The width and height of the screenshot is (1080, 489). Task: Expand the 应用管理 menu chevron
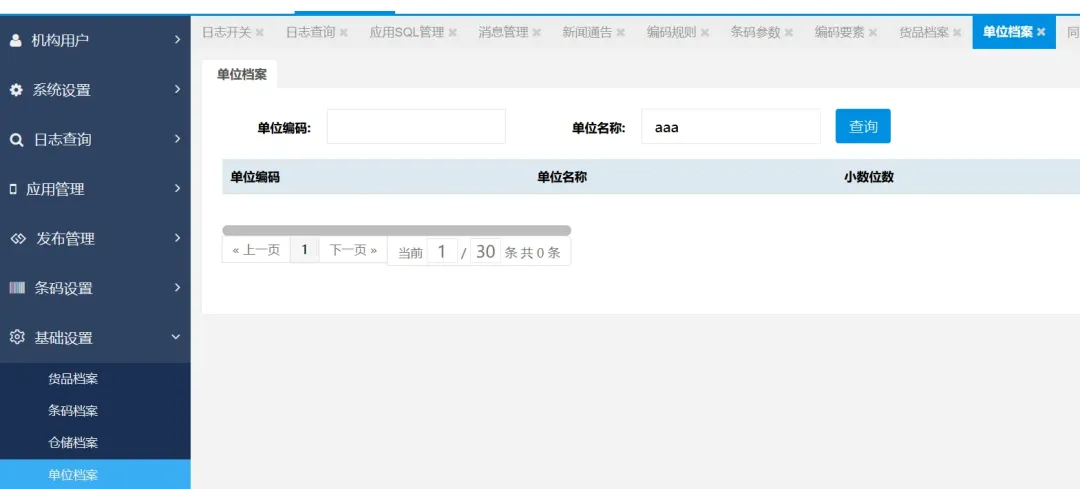(x=177, y=189)
